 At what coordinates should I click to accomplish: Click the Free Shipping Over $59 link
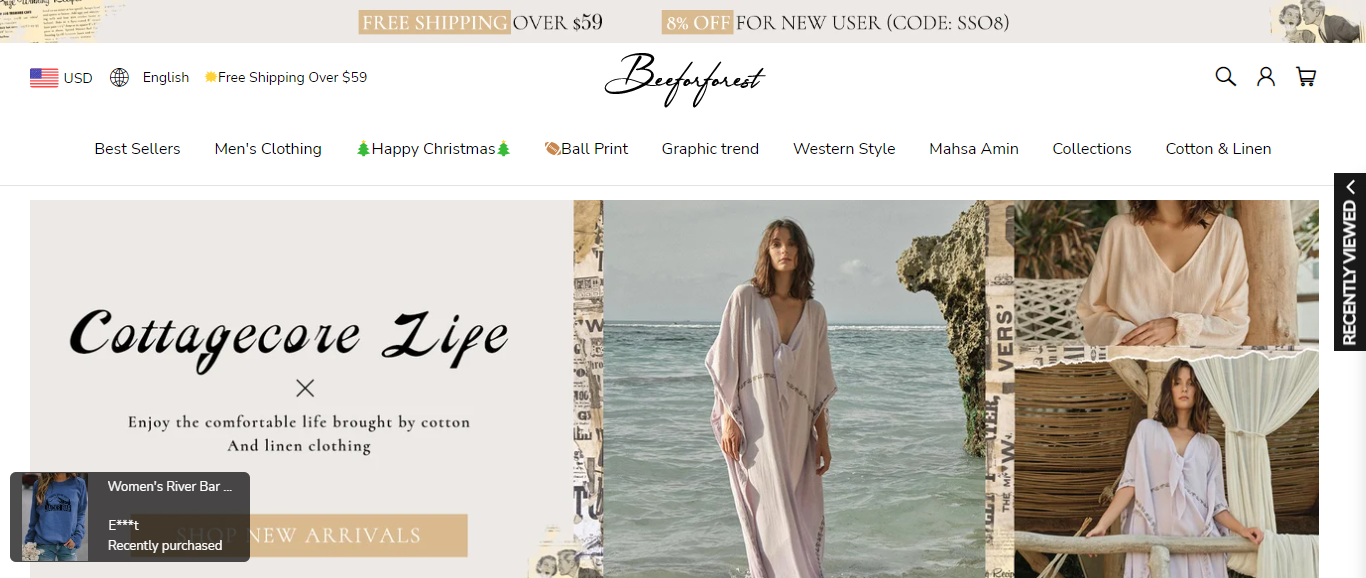286,78
